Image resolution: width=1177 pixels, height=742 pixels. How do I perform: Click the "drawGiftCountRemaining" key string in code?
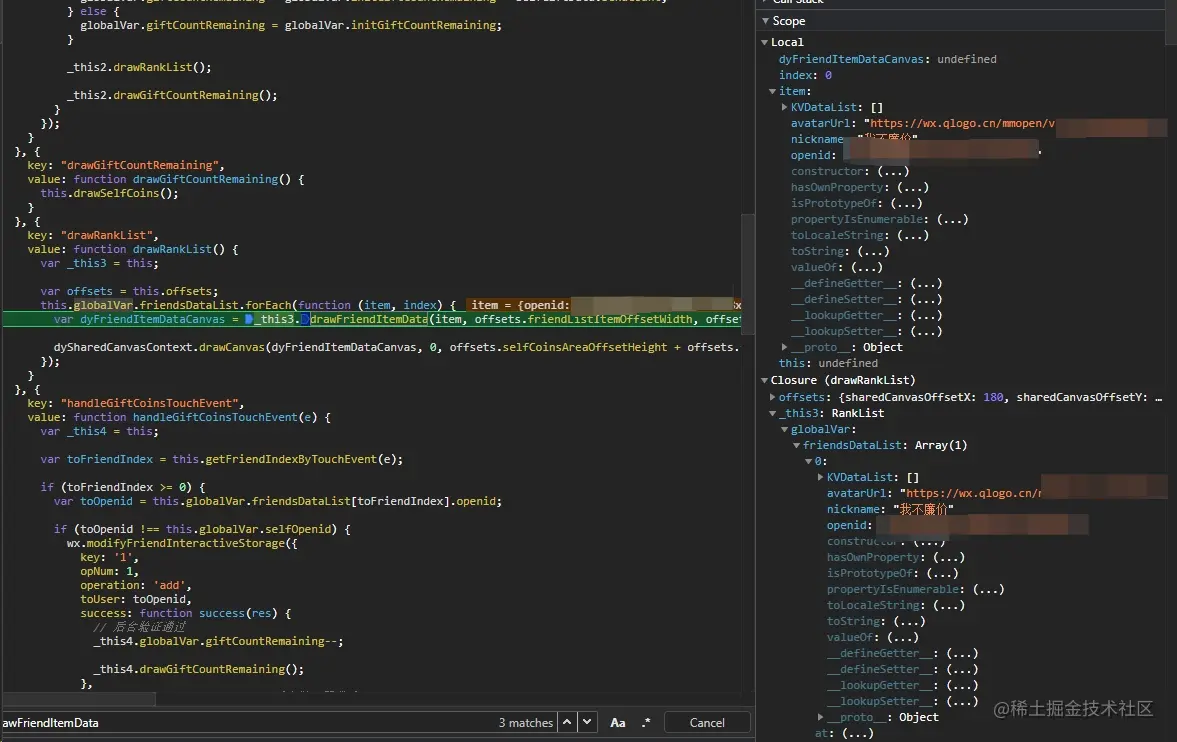(141, 165)
